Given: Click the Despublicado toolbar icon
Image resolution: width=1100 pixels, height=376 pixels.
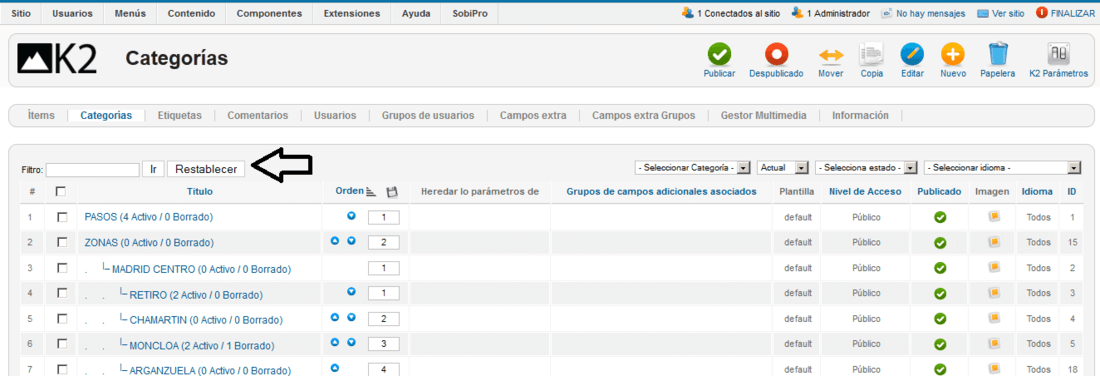Looking at the screenshot, I should [776, 54].
